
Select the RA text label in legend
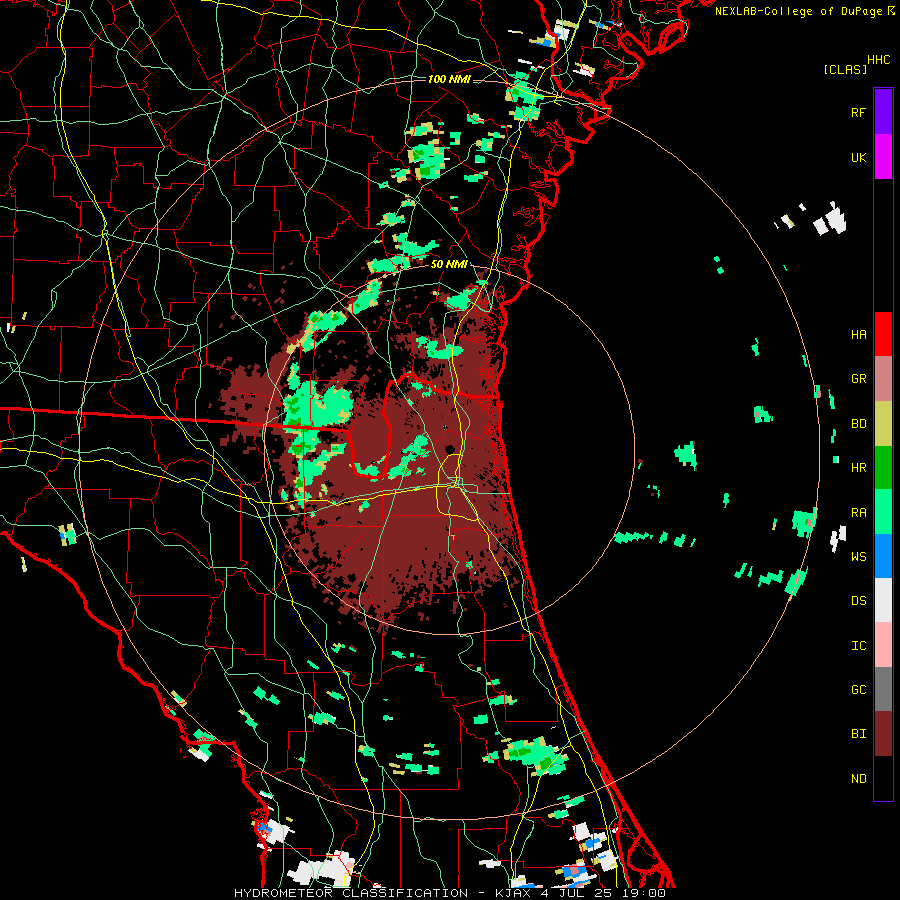click(x=858, y=513)
